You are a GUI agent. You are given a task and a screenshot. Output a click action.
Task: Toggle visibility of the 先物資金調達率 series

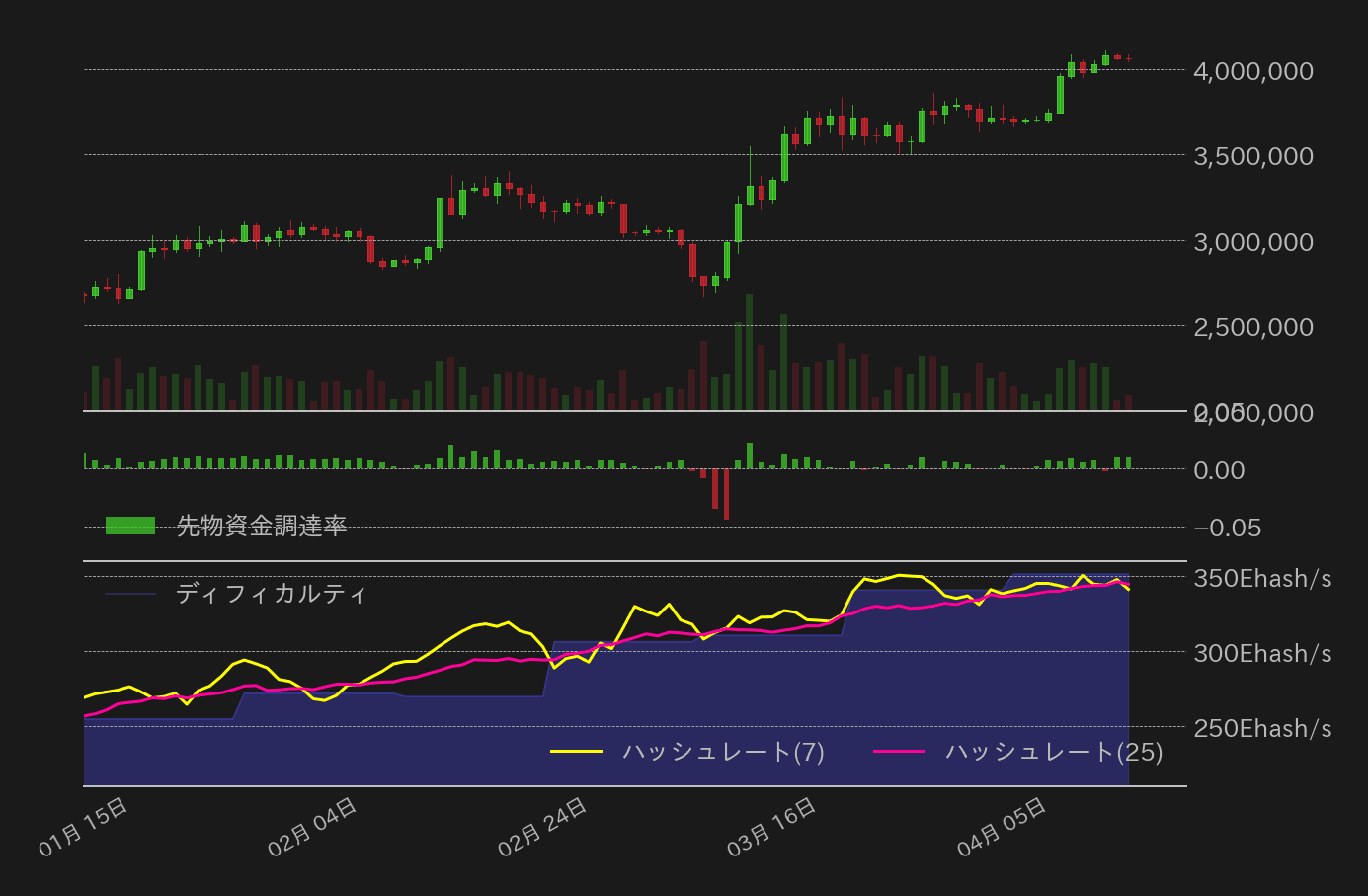[129, 527]
